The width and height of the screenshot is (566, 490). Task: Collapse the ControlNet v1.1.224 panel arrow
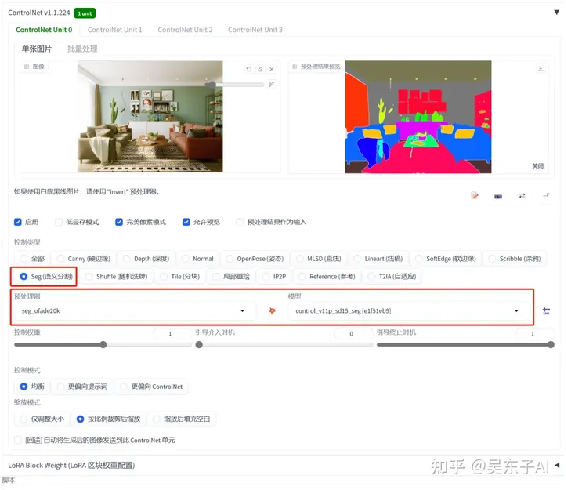[x=557, y=12]
